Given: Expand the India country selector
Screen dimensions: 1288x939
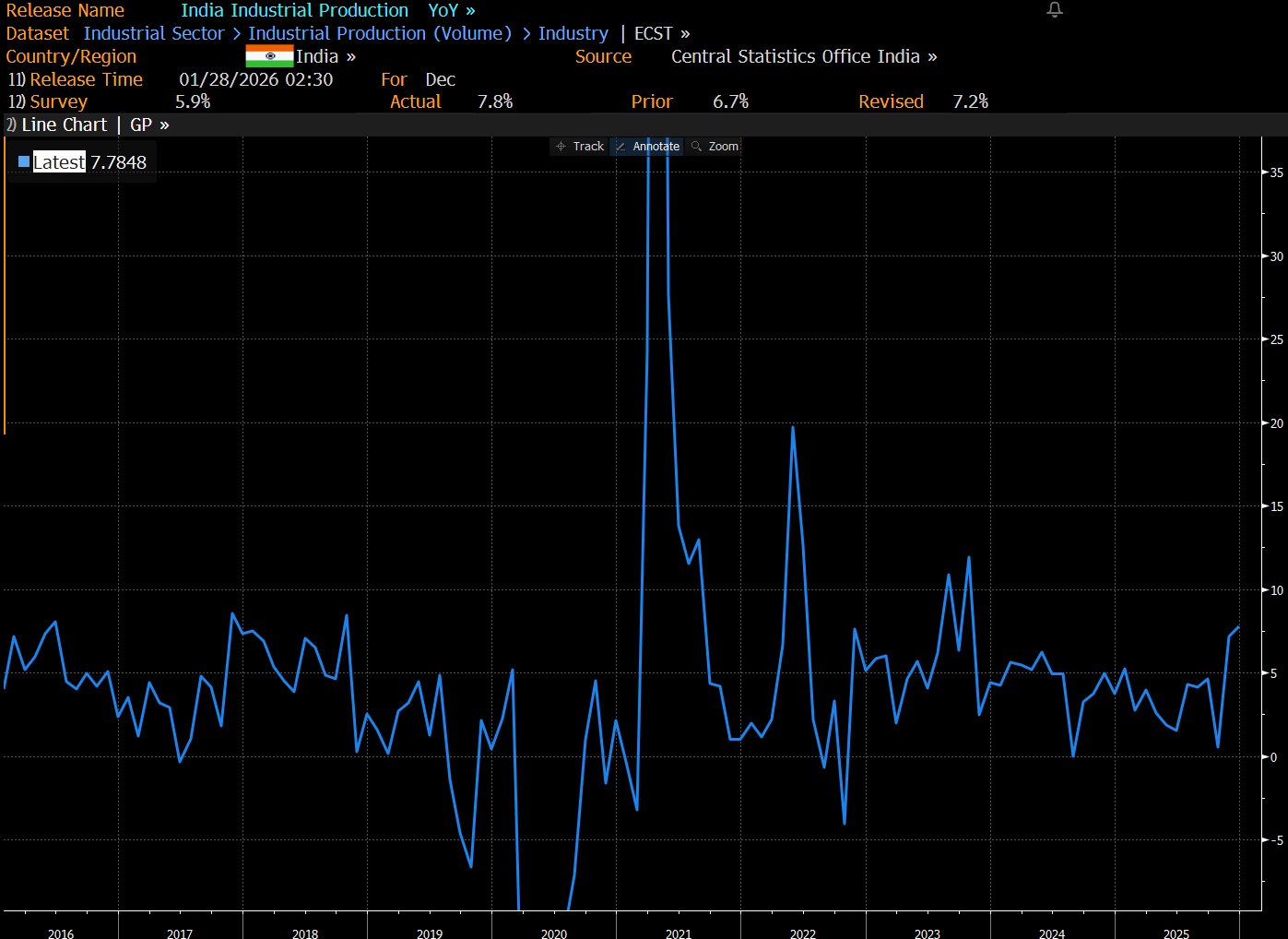Looking at the screenshot, I should (x=325, y=56).
